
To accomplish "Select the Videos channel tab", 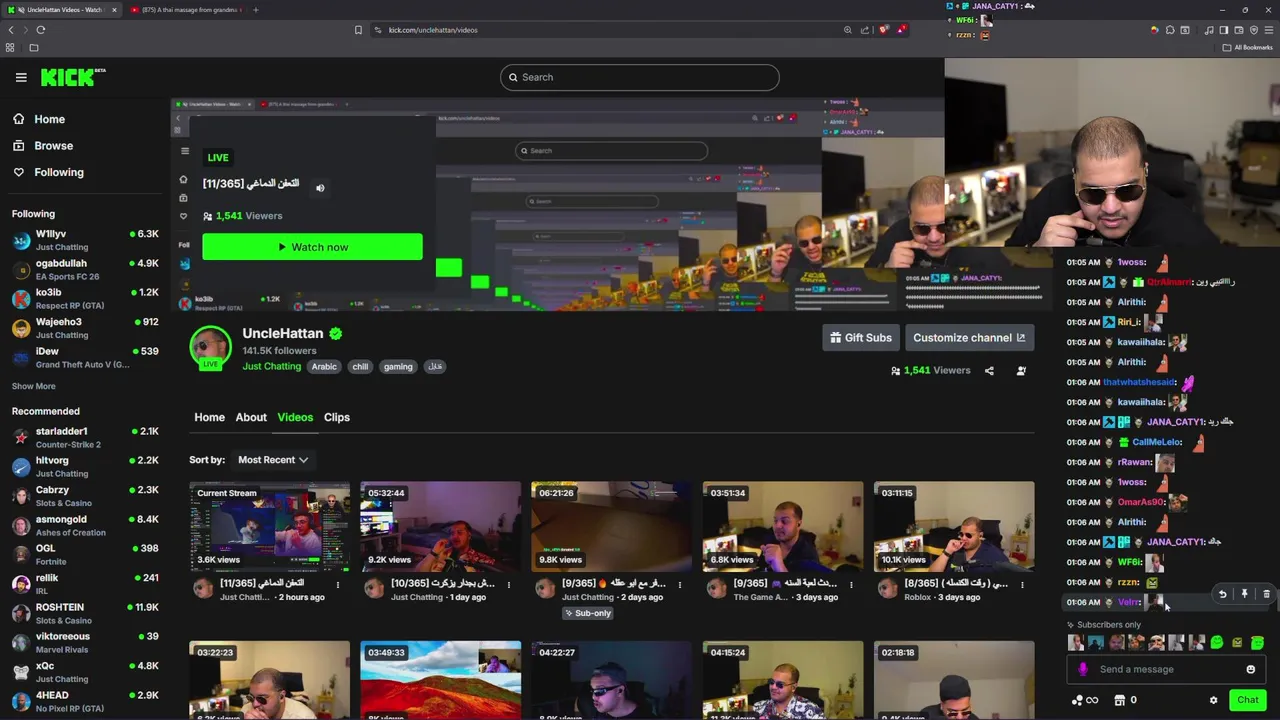I will (x=295, y=417).
